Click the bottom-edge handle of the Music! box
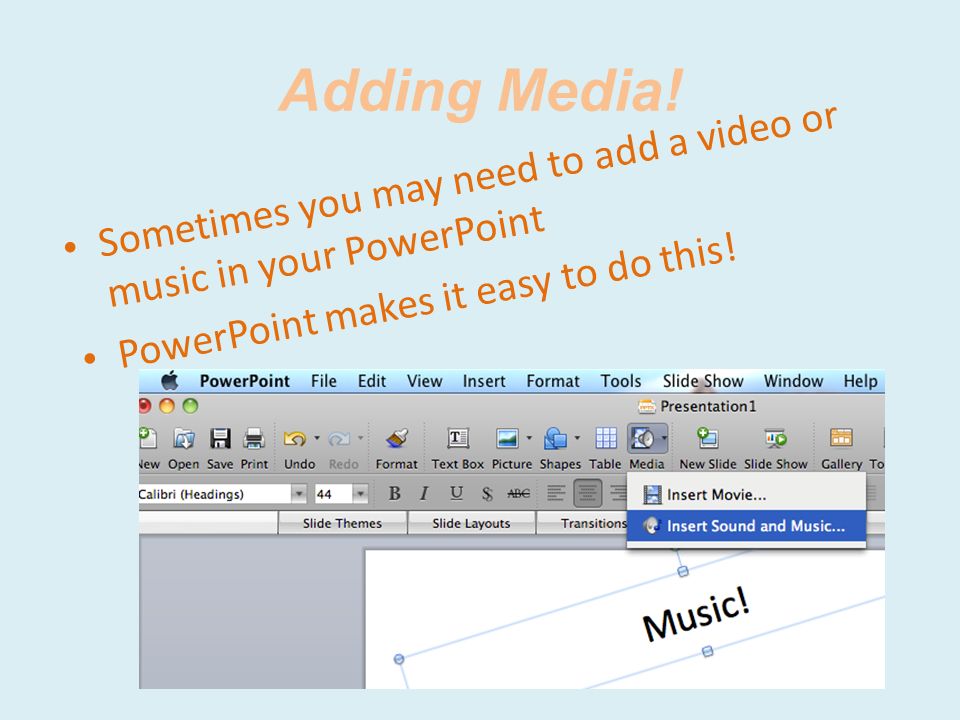960x720 pixels. point(707,651)
